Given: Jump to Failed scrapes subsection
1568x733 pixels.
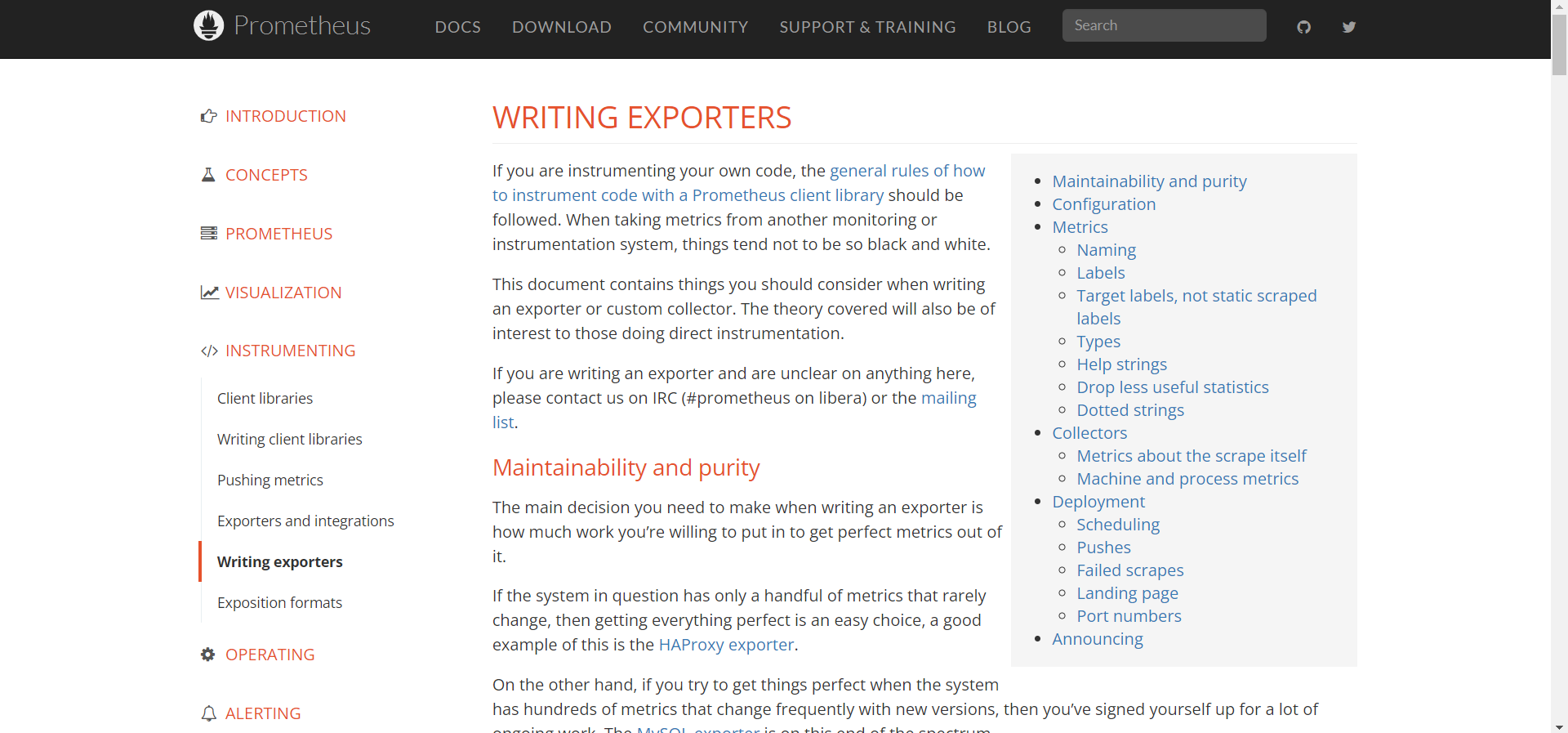Looking at the screenshot, I should (x=1131, y=570).
